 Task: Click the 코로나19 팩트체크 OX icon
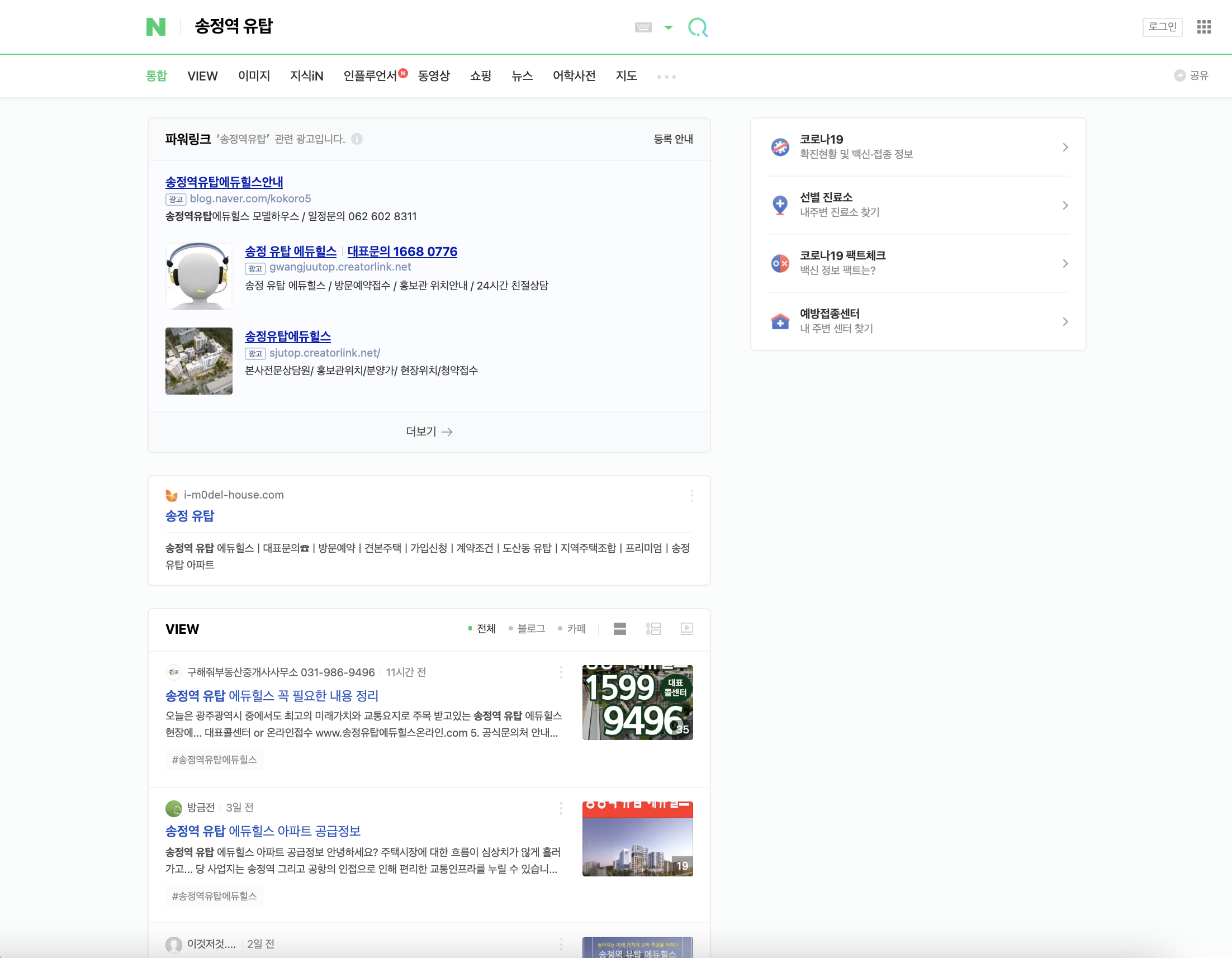(x=780, y=263)
